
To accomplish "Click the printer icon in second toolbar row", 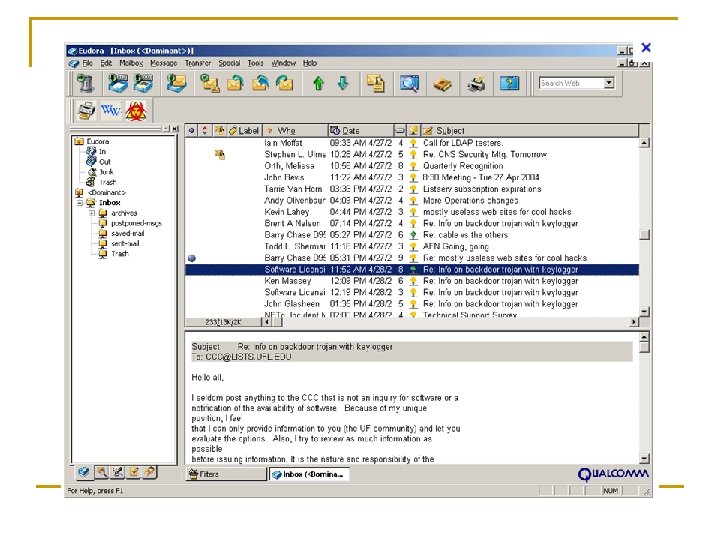I will pos(85,111).
